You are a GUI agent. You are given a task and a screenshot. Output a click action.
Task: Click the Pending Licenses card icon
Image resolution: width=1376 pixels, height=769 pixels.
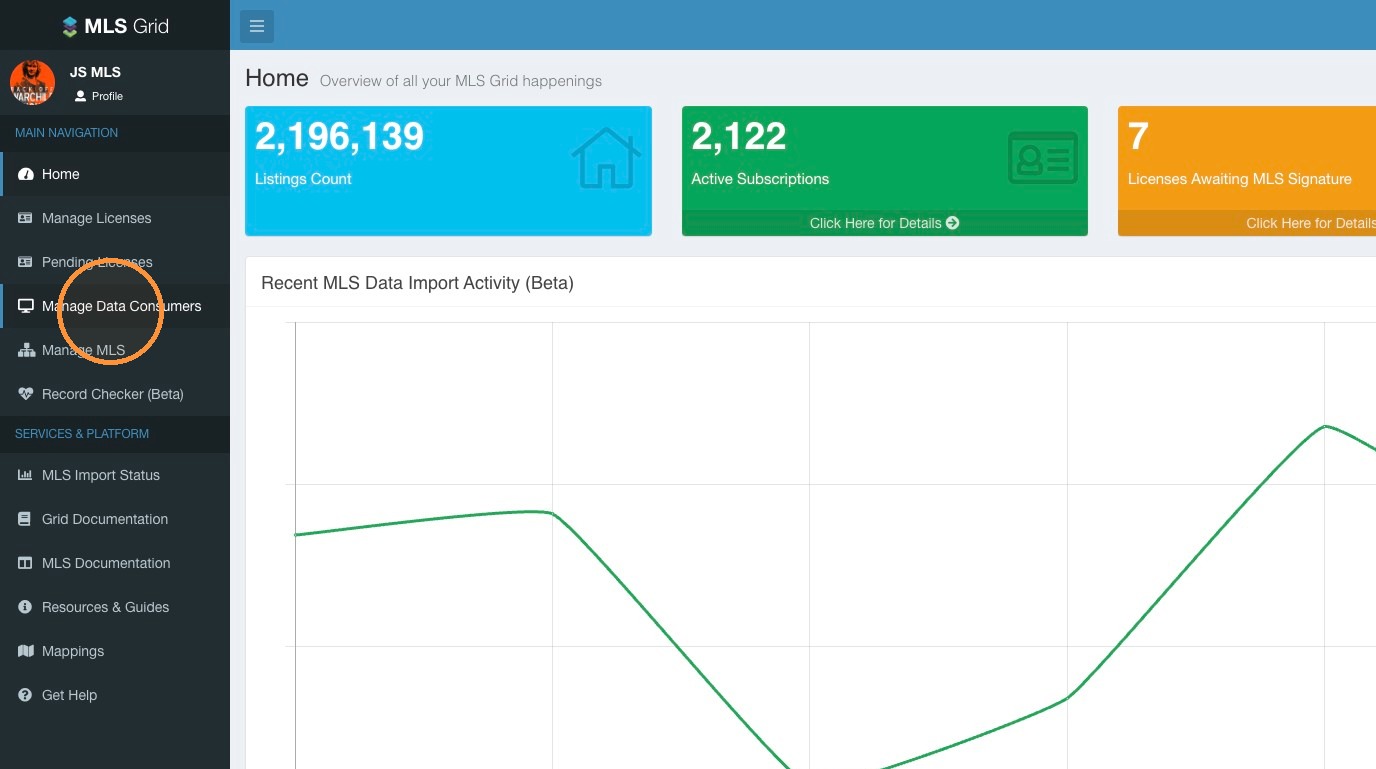coord(26,262)
